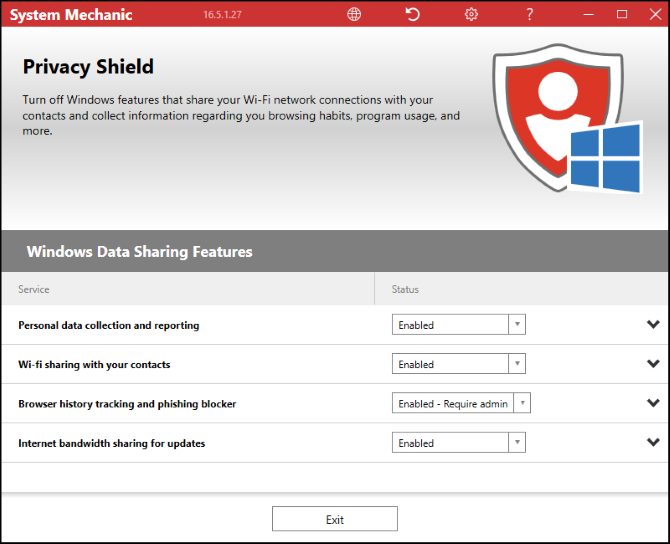
Task: Maximize the System Mechanic window
Action: pyautogui.click(x=622, y=14)
